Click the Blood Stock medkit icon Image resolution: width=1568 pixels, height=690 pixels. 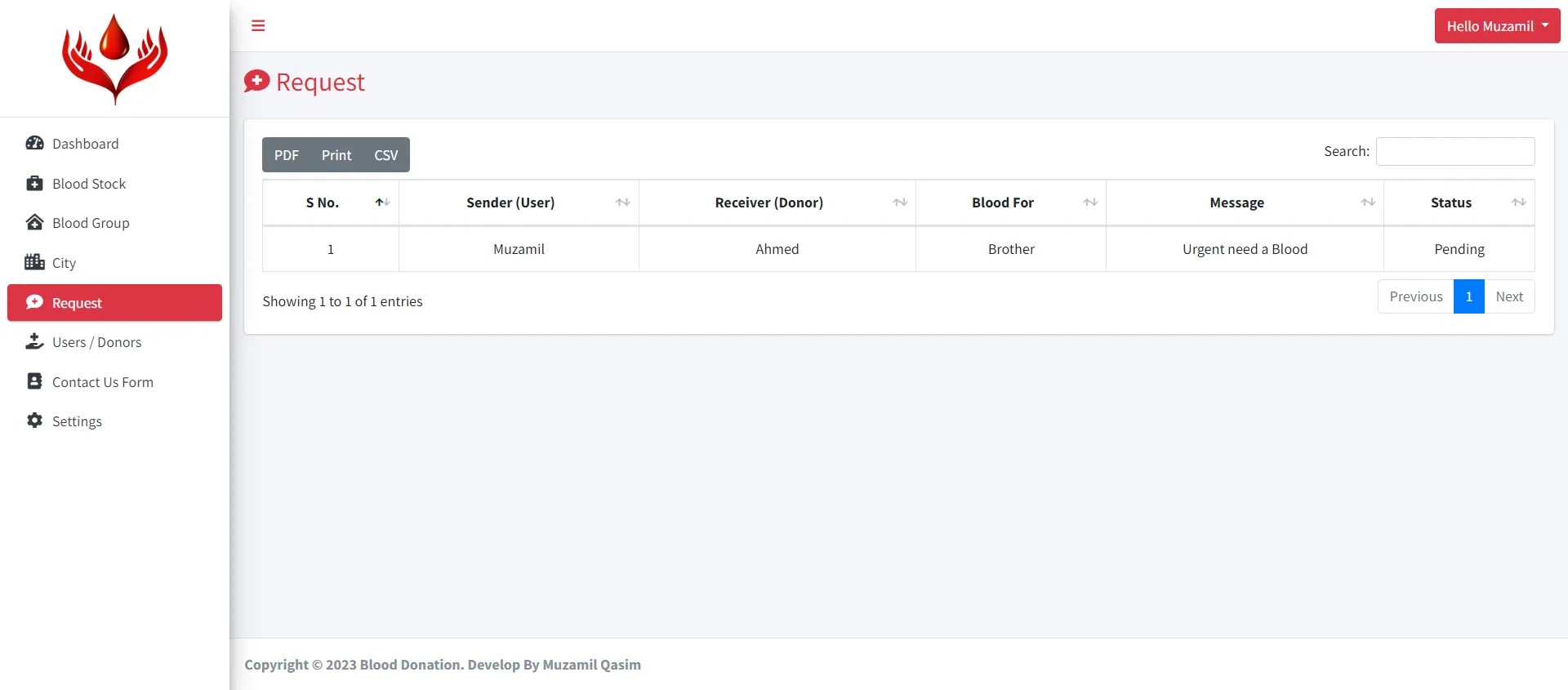pos(34,184)
